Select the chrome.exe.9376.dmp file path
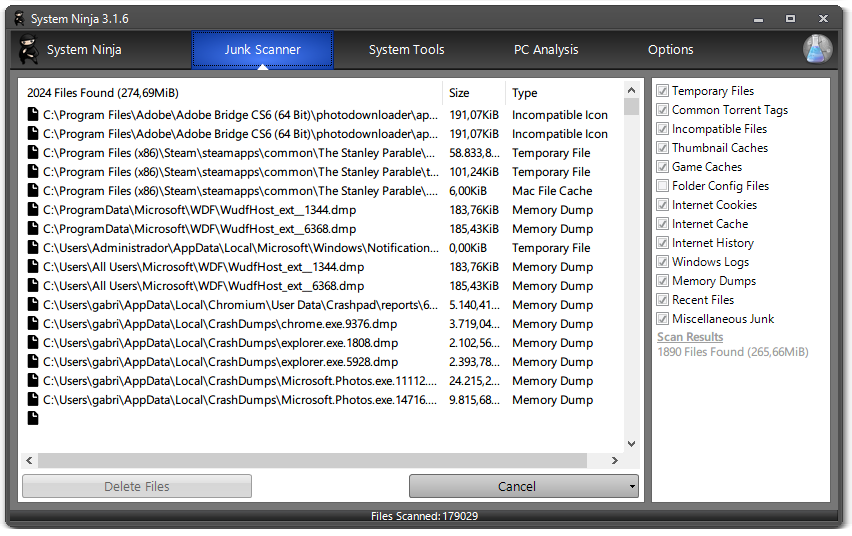The width and height of the screenshot is (852, 536). (220, 324)
